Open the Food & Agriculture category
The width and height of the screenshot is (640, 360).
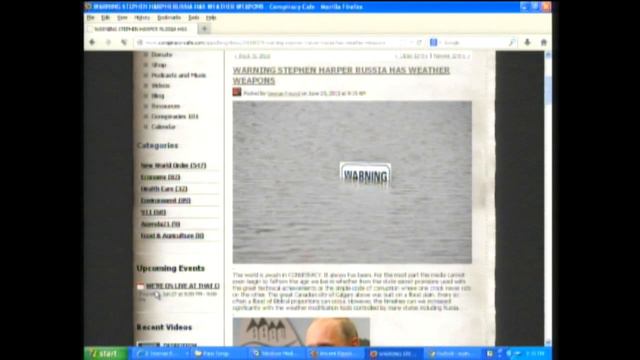click(172, 236)
